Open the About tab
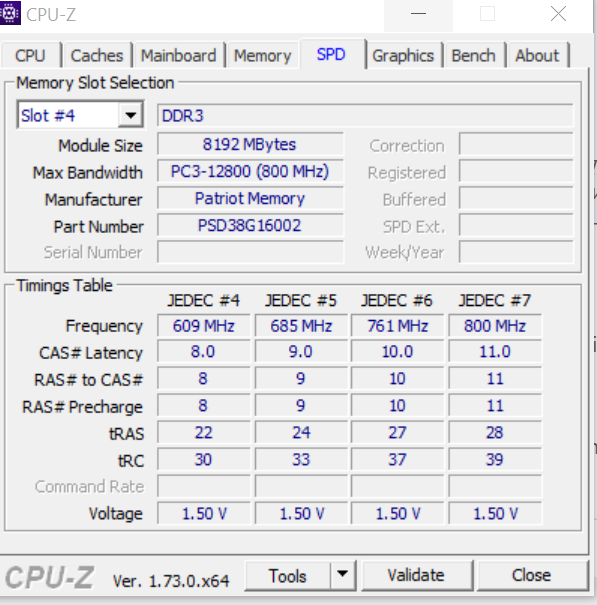The height and width of the screenshot is (605, 597). tap(537, 56)
